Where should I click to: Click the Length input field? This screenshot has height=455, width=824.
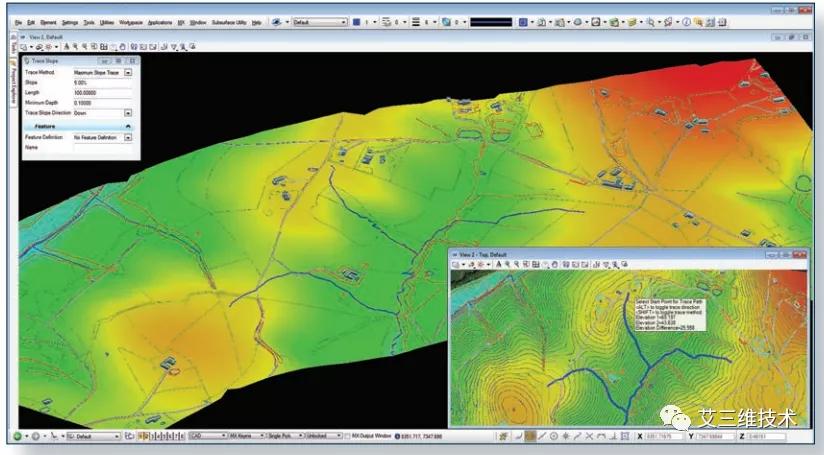(x=102, y=93)
